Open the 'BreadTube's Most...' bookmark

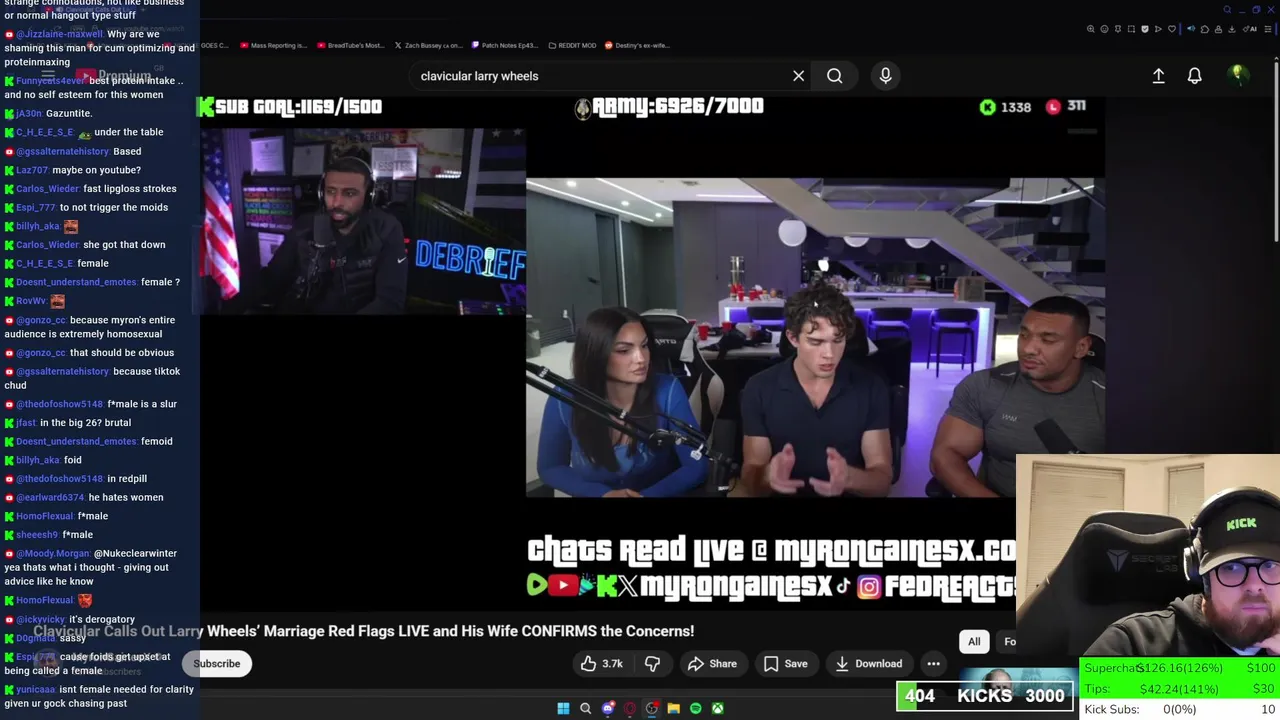pyautogui.click(x=350, y=45)
